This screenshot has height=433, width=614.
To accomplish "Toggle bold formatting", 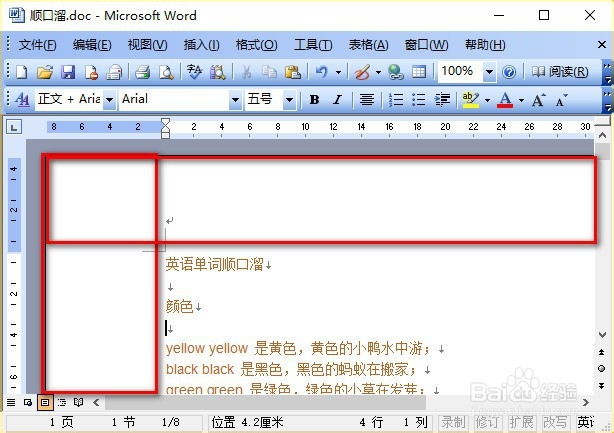I will coord(314,99).
